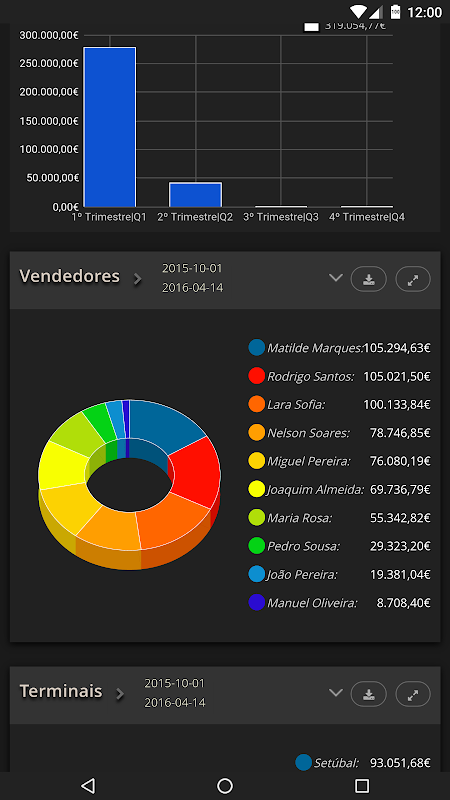Click value 8.708,40€
Image resolution: width=450 pixels, height=800 pixels.
pyautogui.click(x=404, y=603)
